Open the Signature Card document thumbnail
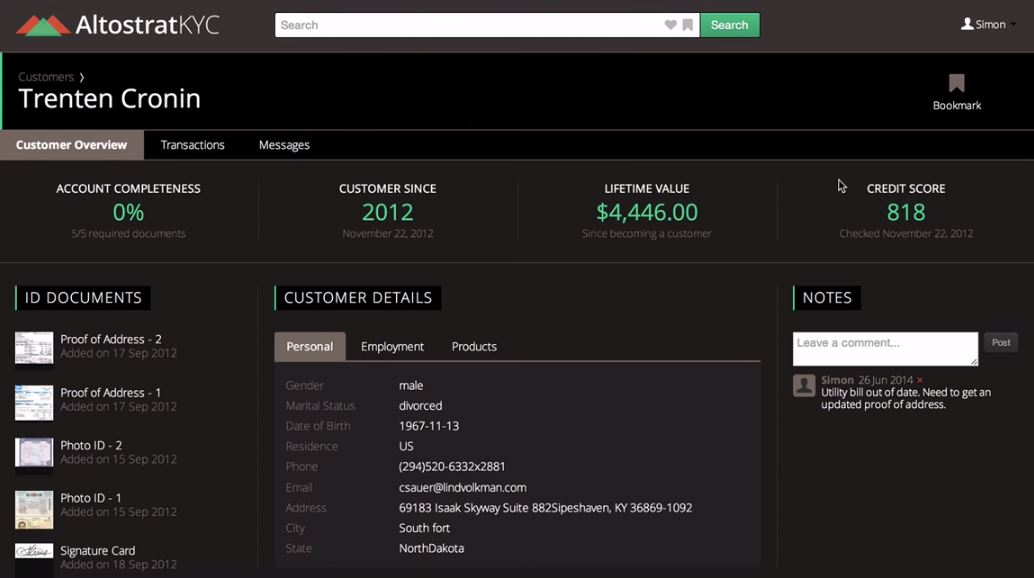 [x=33, y=556]
